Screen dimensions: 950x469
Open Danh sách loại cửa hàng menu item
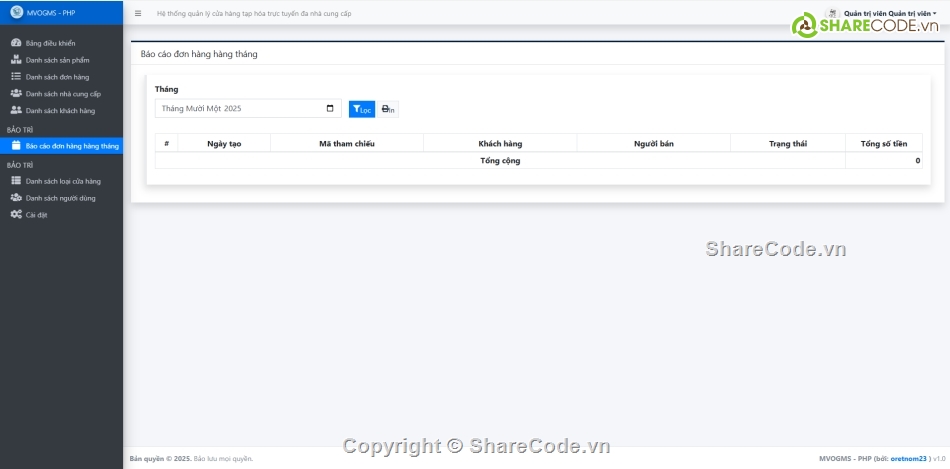tap(63, 181)
